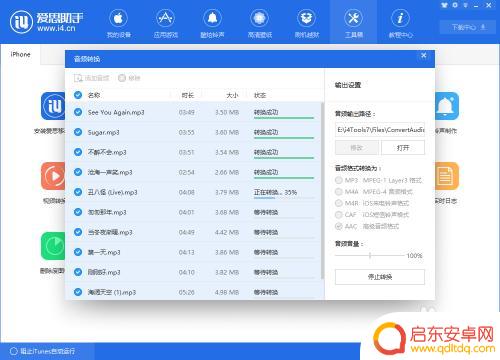Sort by the 时长 duration column header
Image resolution: width=500 pixels, height=360 pixels.
coord(188,95)
